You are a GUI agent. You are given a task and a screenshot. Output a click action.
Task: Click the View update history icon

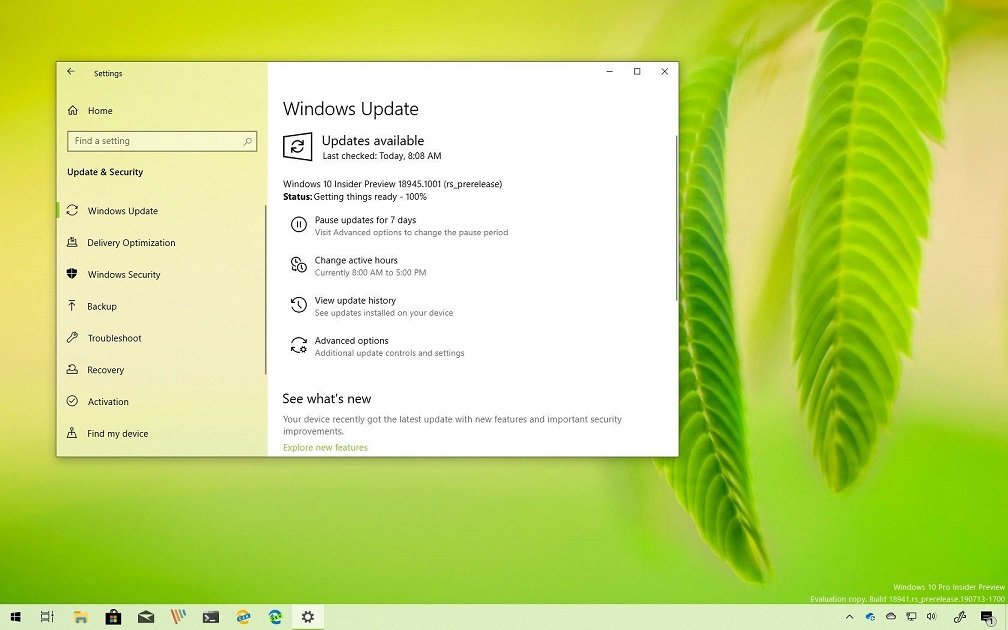(298, 305)
